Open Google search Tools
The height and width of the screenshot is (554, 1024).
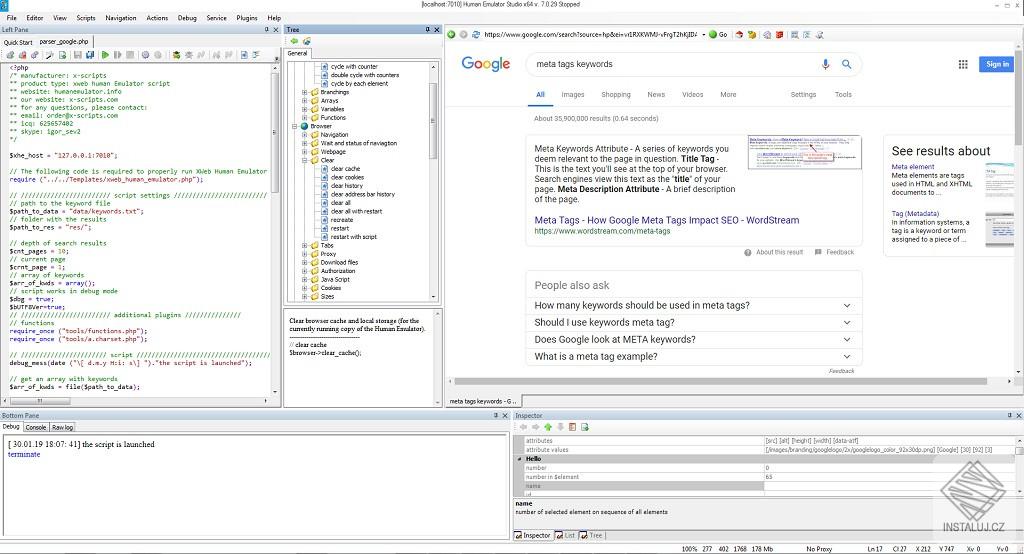[843, 95]
